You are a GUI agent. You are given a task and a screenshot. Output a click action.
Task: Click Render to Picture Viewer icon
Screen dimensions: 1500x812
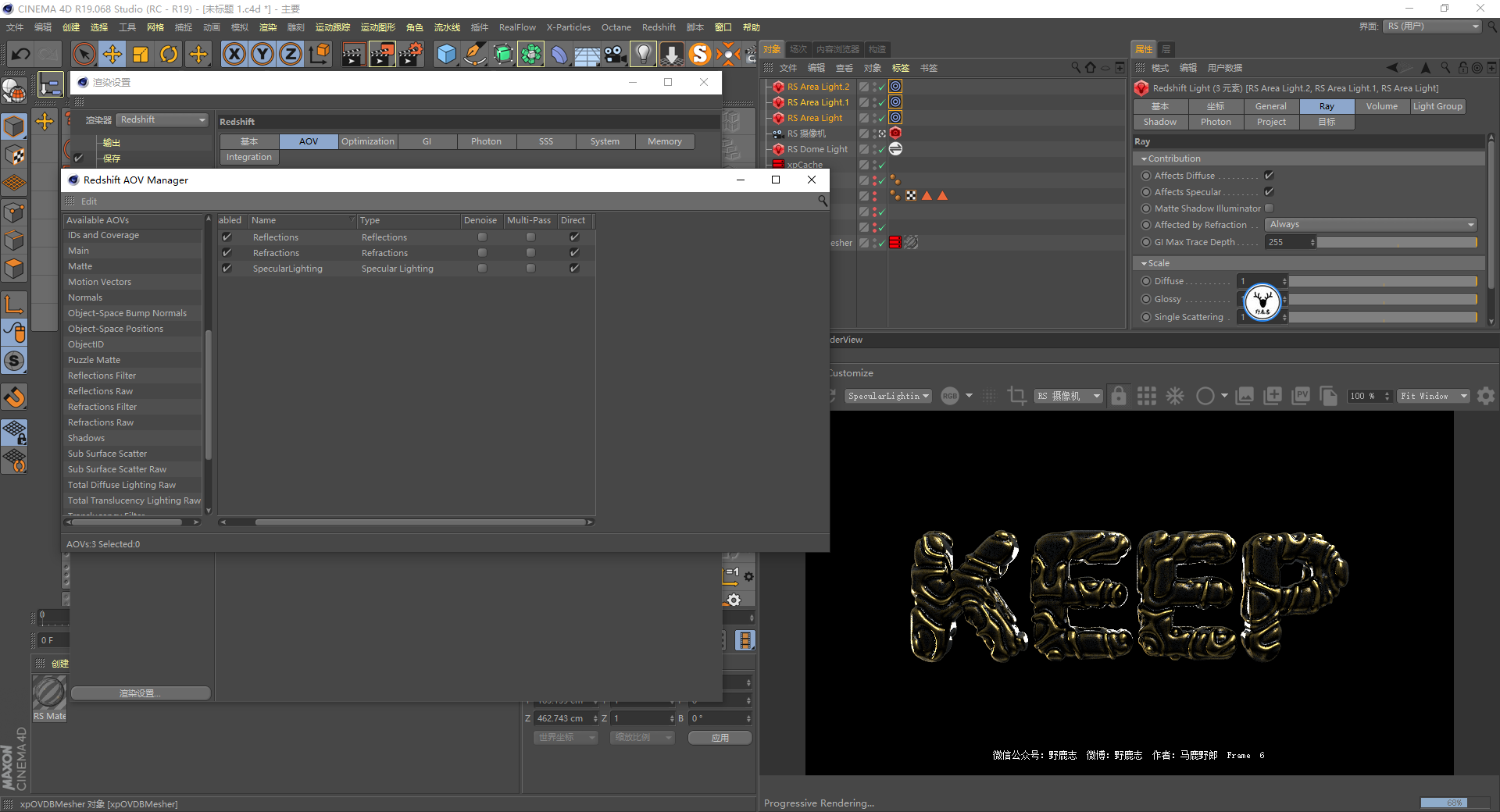pos(382,54)
